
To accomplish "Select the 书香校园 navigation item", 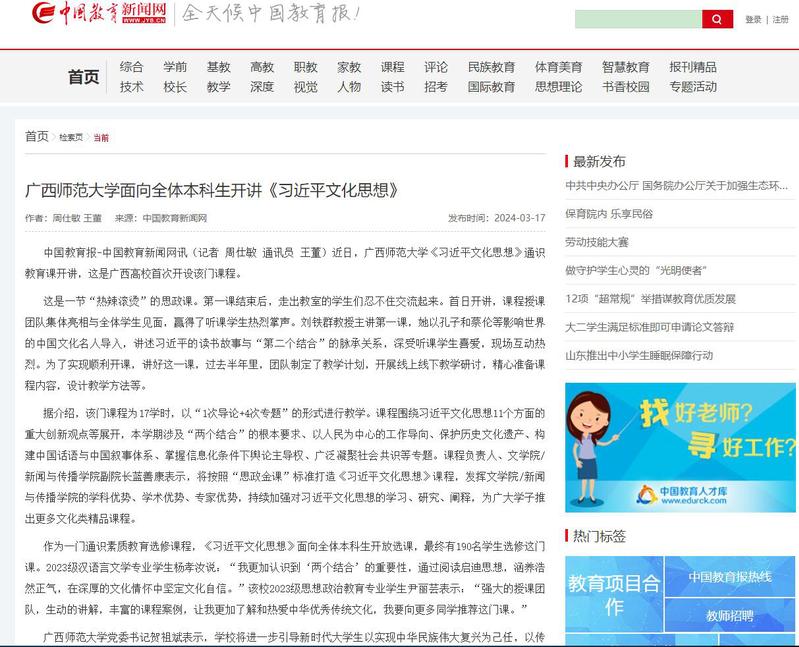I will 626,87.
